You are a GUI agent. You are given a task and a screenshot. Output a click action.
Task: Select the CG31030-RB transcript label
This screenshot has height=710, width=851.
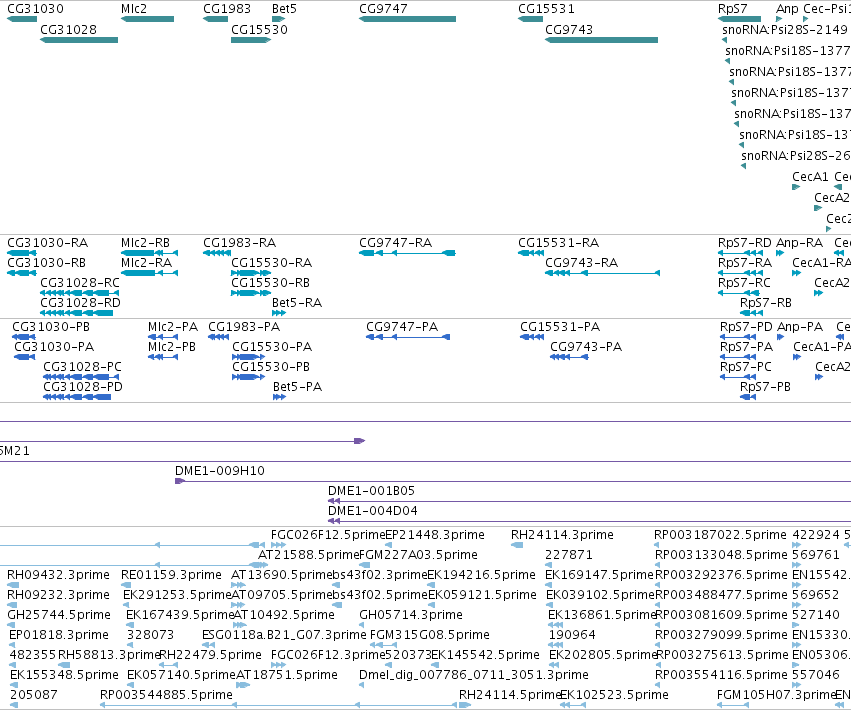47,263
